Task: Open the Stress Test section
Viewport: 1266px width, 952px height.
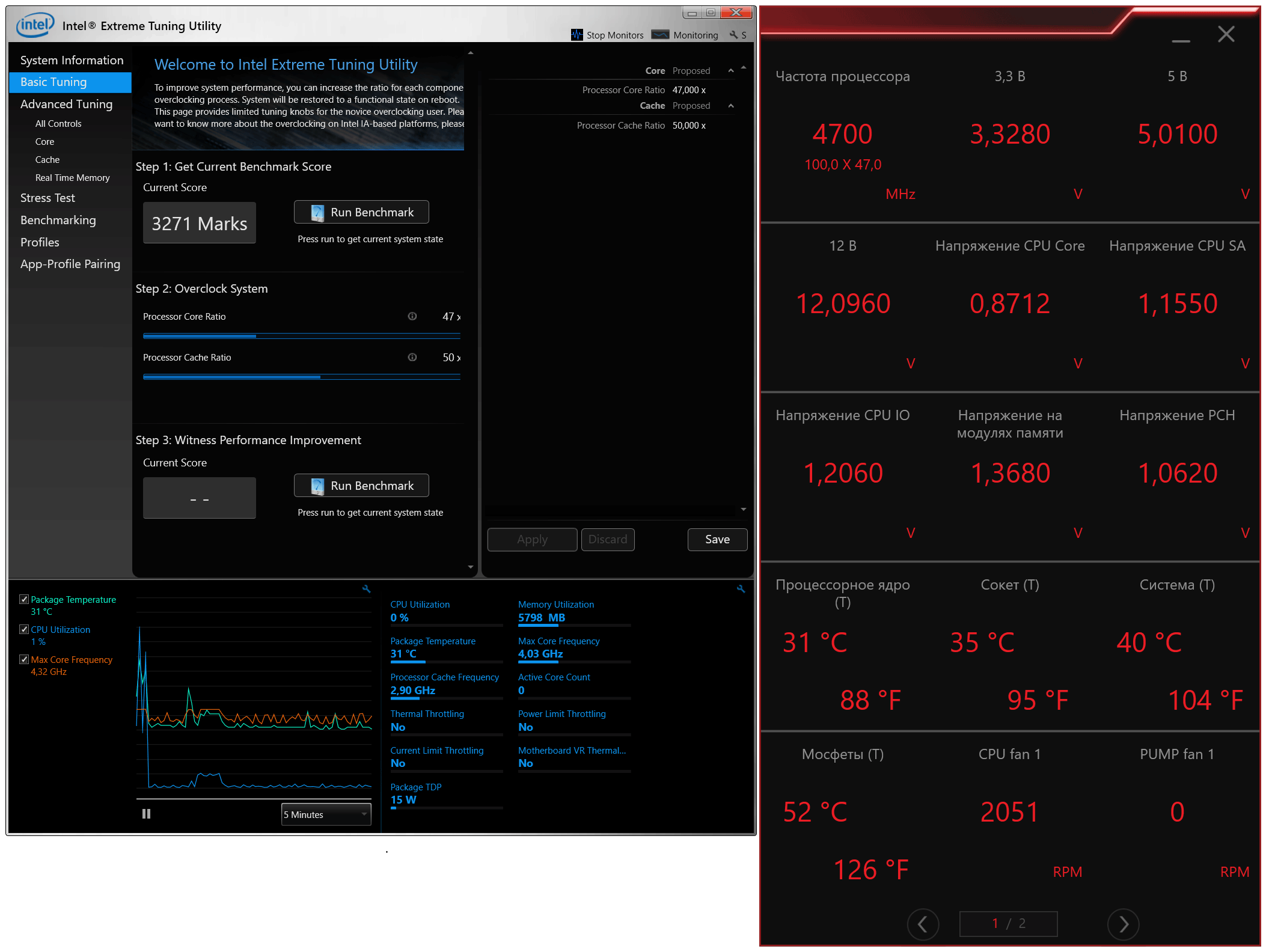Action: click(x=47, y=198)
